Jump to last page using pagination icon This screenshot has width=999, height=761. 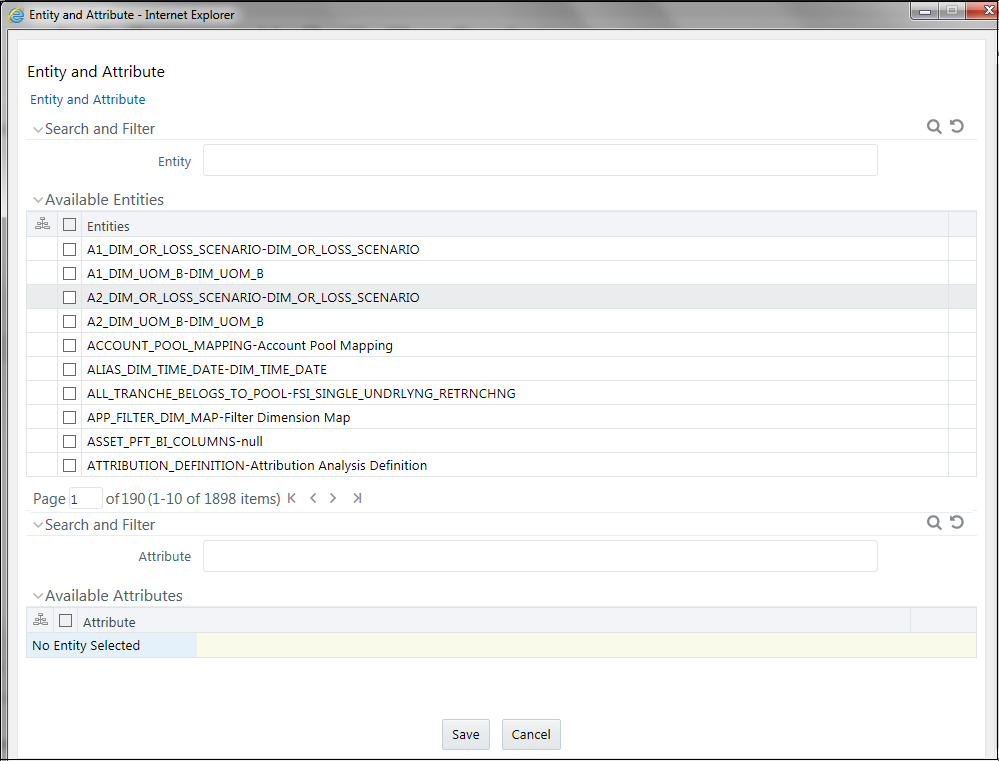tap(357, 497)
